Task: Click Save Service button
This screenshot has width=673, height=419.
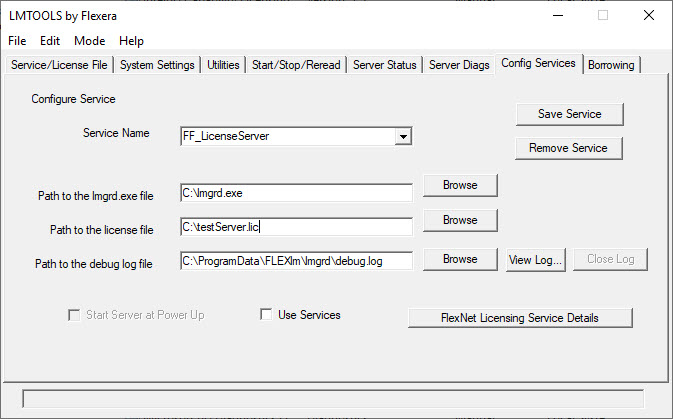Action: click(x=570, y=114)
